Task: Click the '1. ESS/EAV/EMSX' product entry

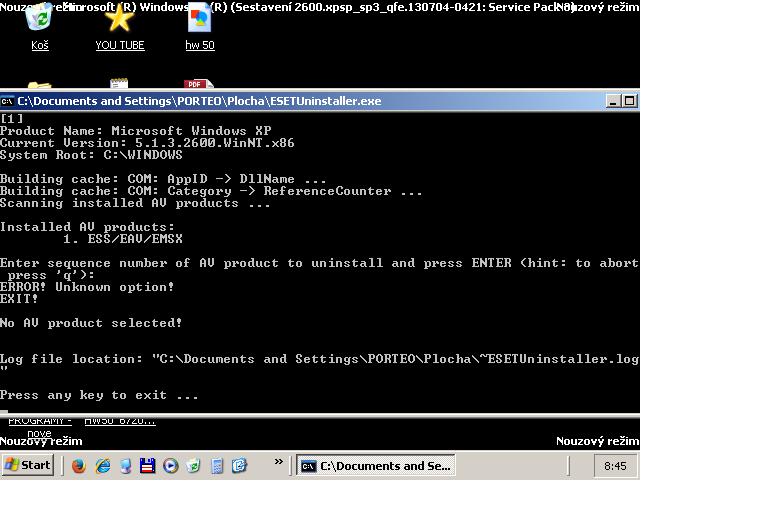Action: (x=122, y=239)
